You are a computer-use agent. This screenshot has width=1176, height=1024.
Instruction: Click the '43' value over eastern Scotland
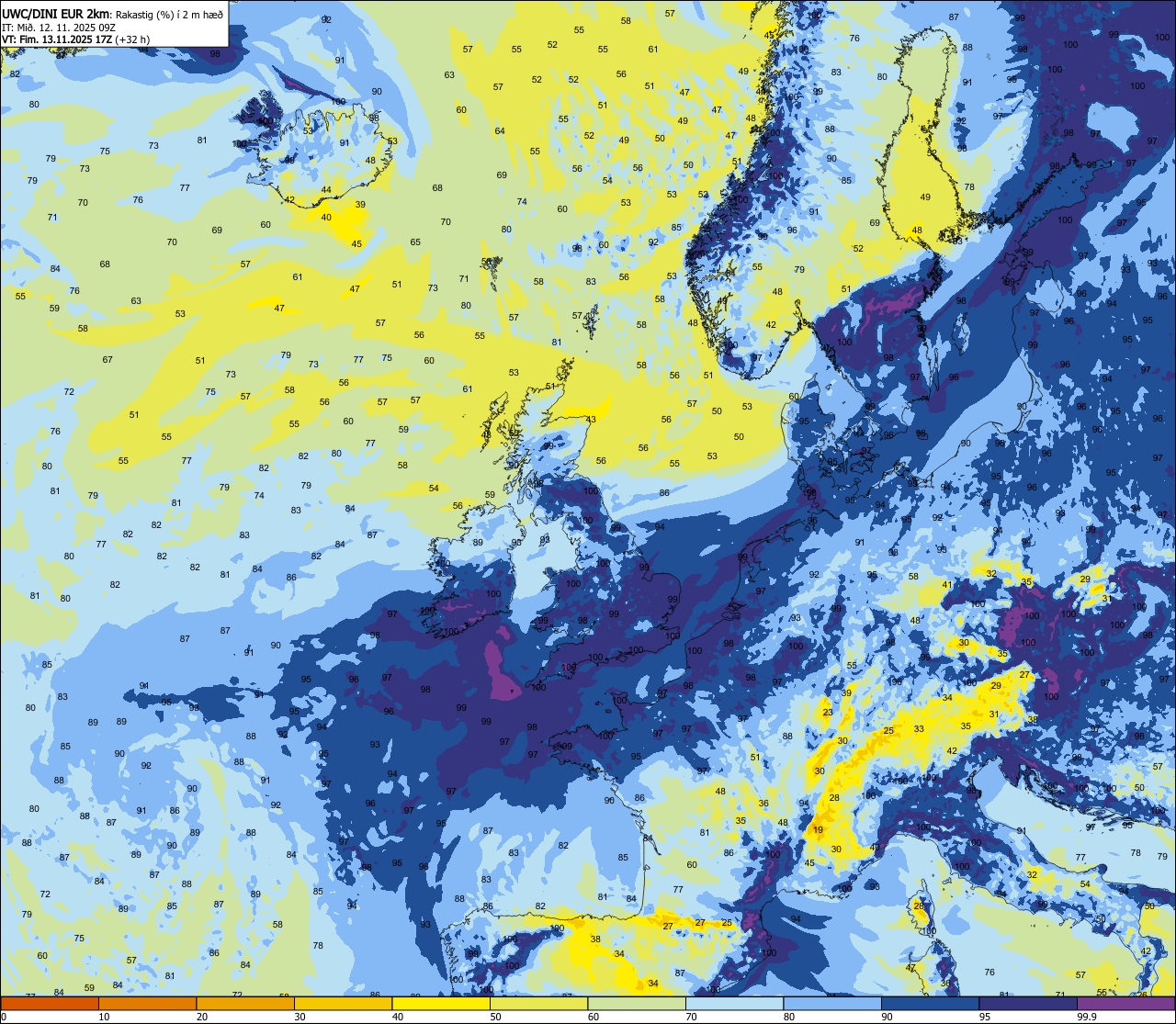591,419
